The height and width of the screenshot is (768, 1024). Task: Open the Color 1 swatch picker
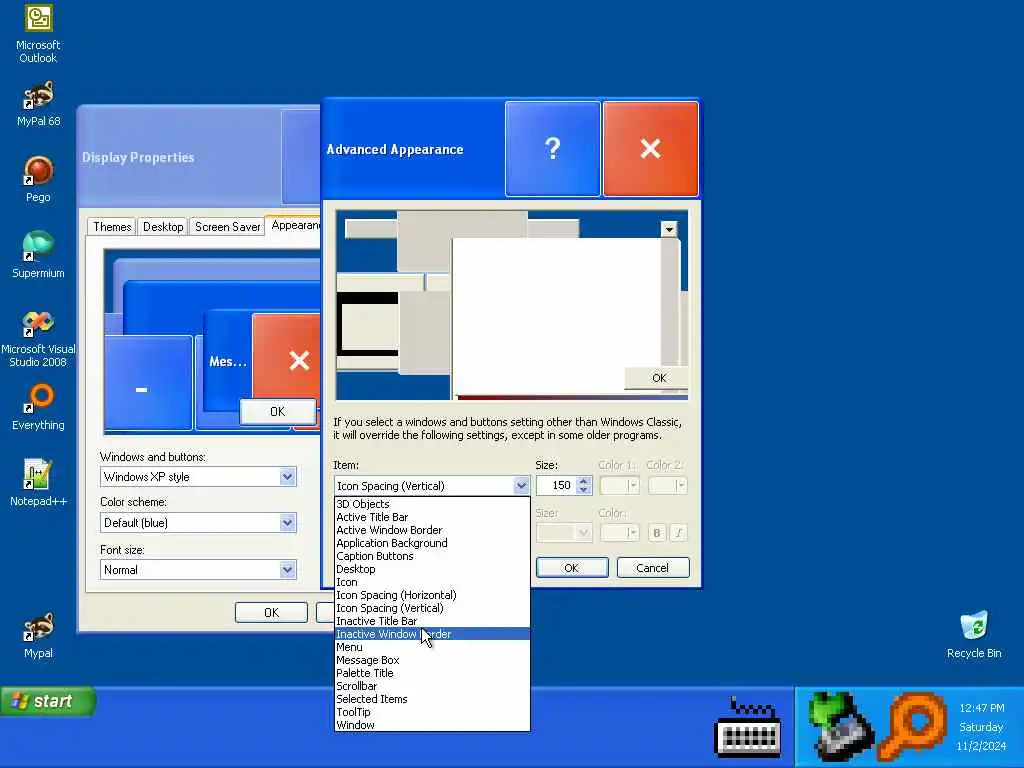[619, 485]
